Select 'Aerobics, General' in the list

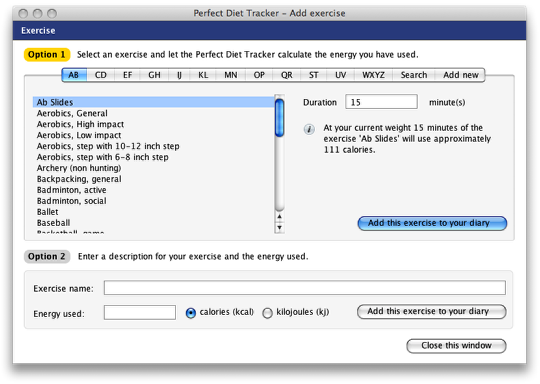click(154, 113)
